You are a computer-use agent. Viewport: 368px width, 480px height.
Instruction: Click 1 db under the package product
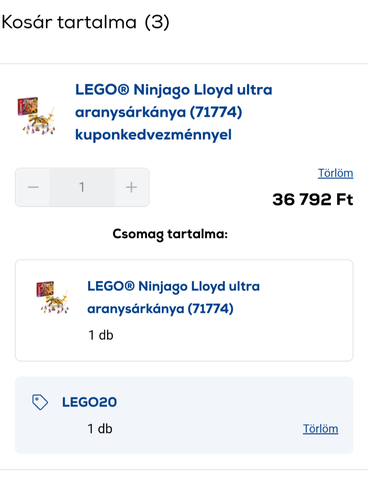[101, 335]
